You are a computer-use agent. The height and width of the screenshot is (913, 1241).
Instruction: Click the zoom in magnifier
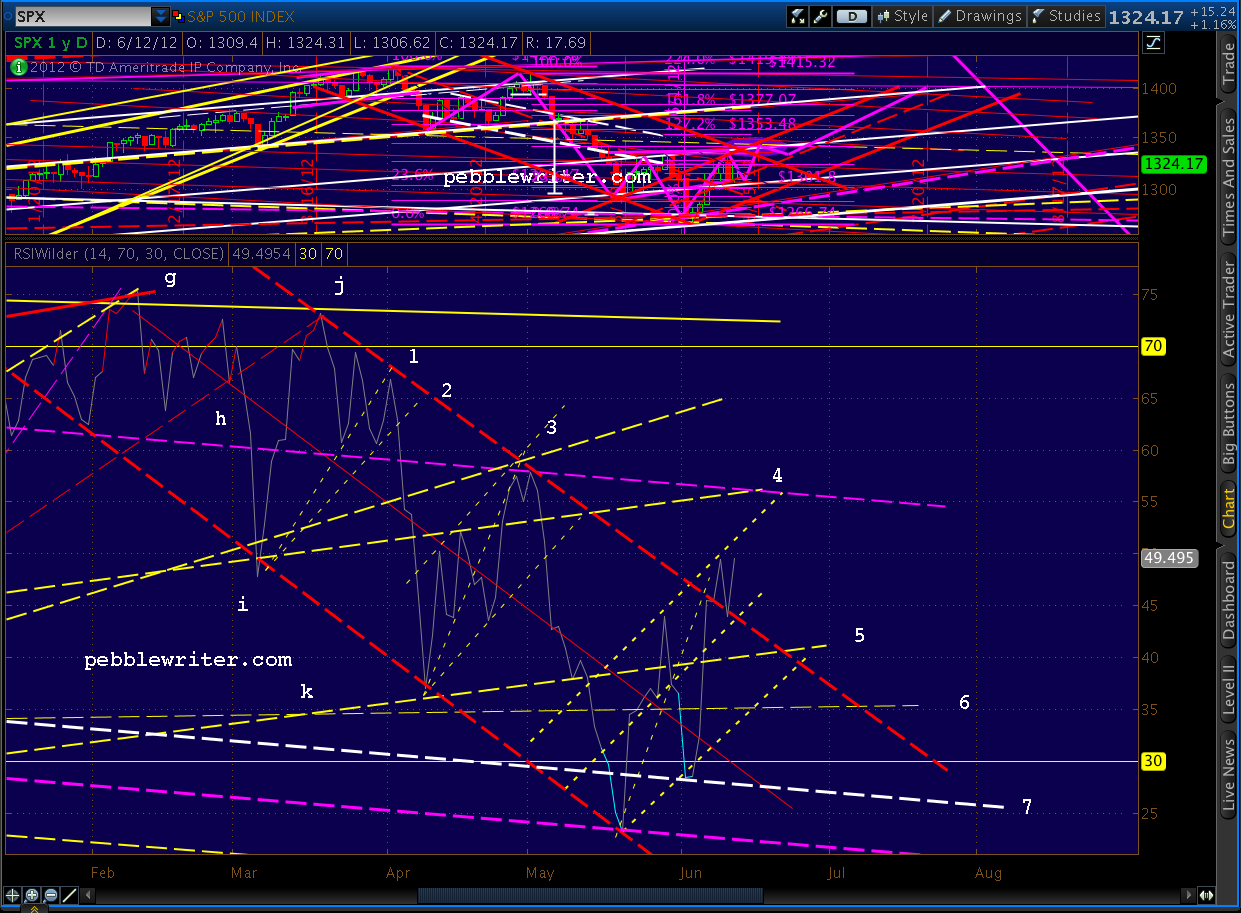tap(33, 895)
